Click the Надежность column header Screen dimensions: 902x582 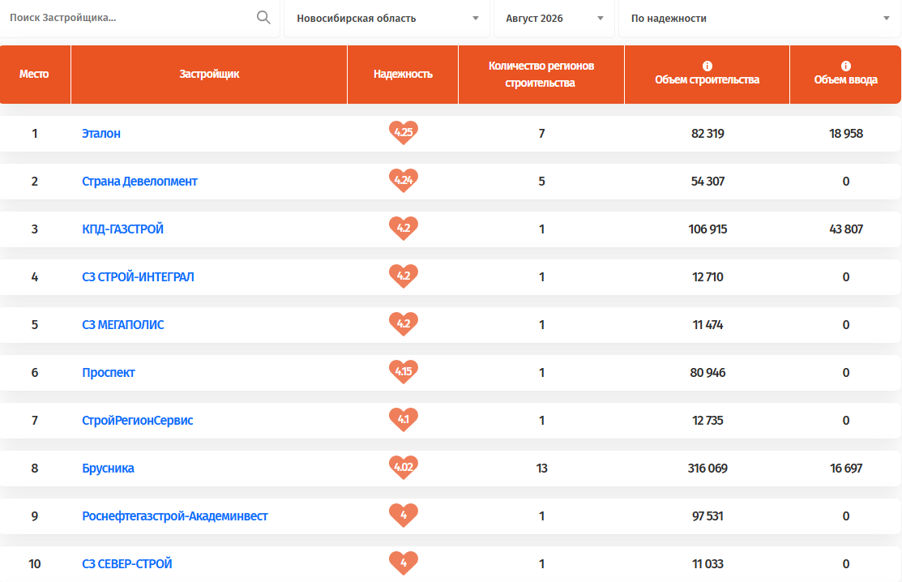click(403, 74)
